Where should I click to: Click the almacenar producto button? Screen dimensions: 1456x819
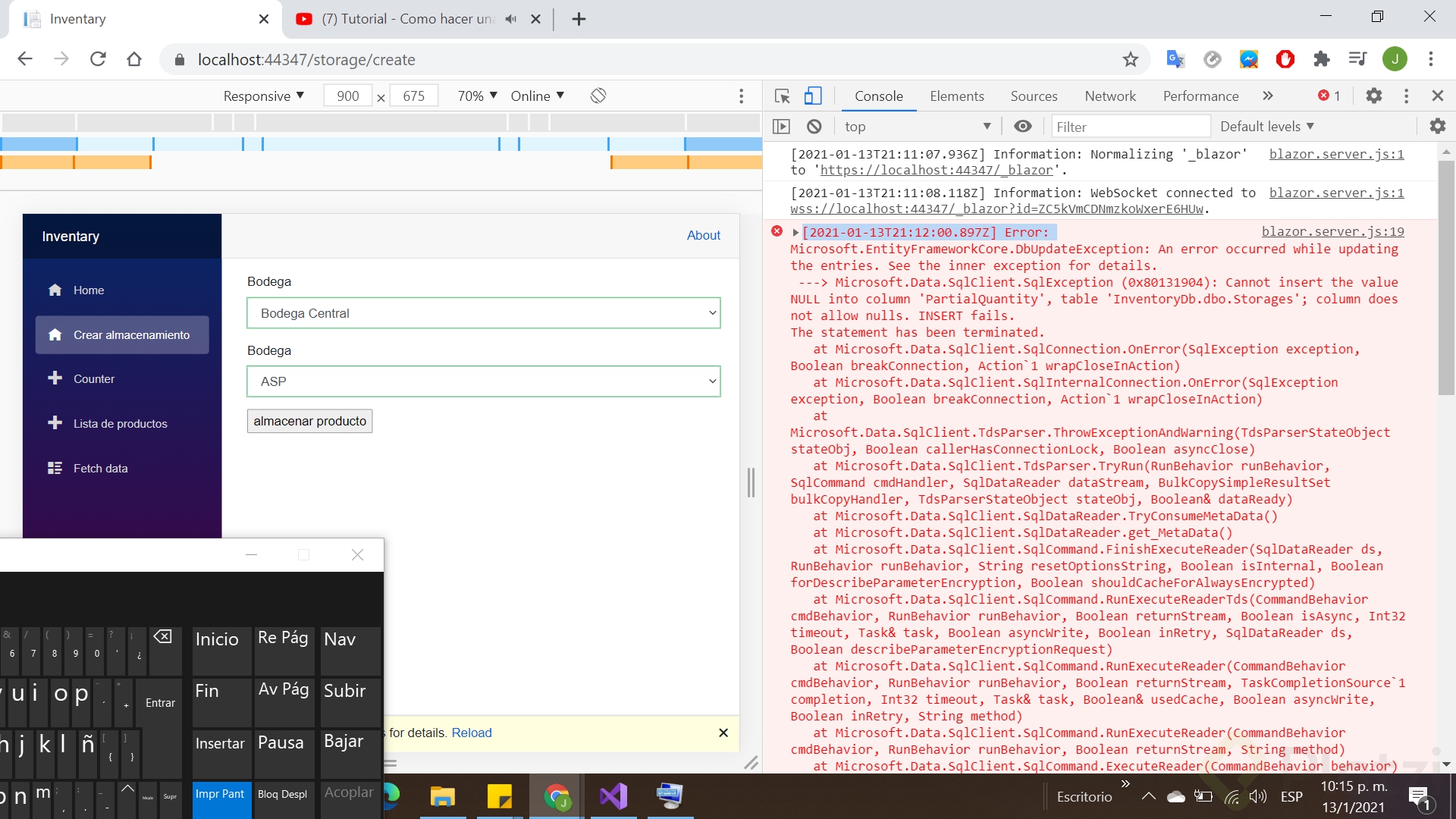click(x=309, y=421)
